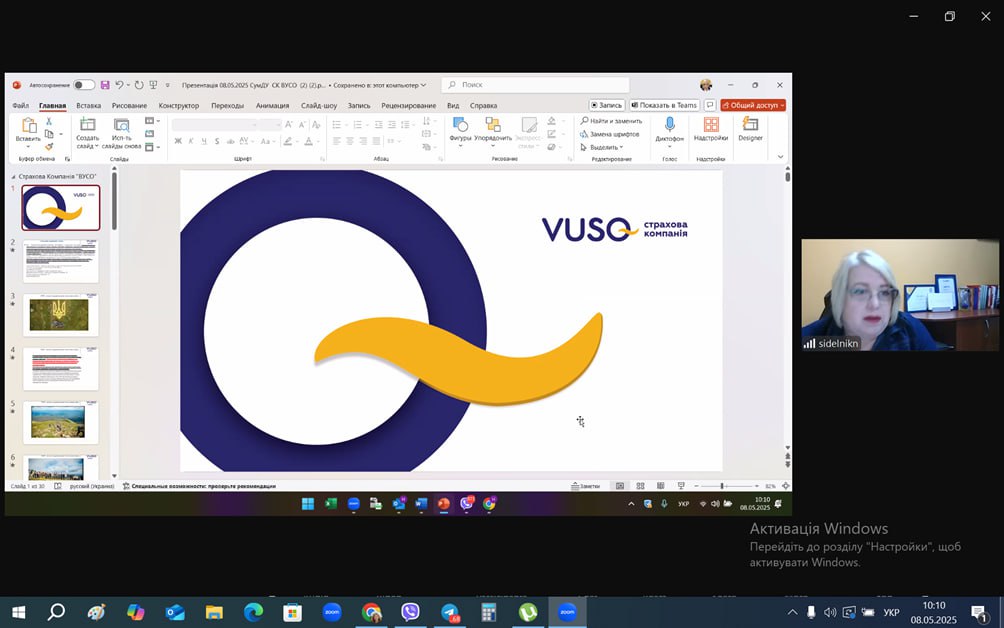Open the Надстройки add-ins icon
The width and height of the screenshot is (1004, 628).
pos(711,124)
